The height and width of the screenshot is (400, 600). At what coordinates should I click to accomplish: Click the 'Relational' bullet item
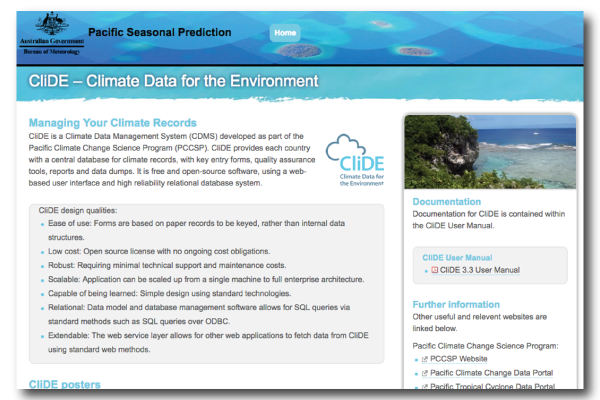point(199,314)
